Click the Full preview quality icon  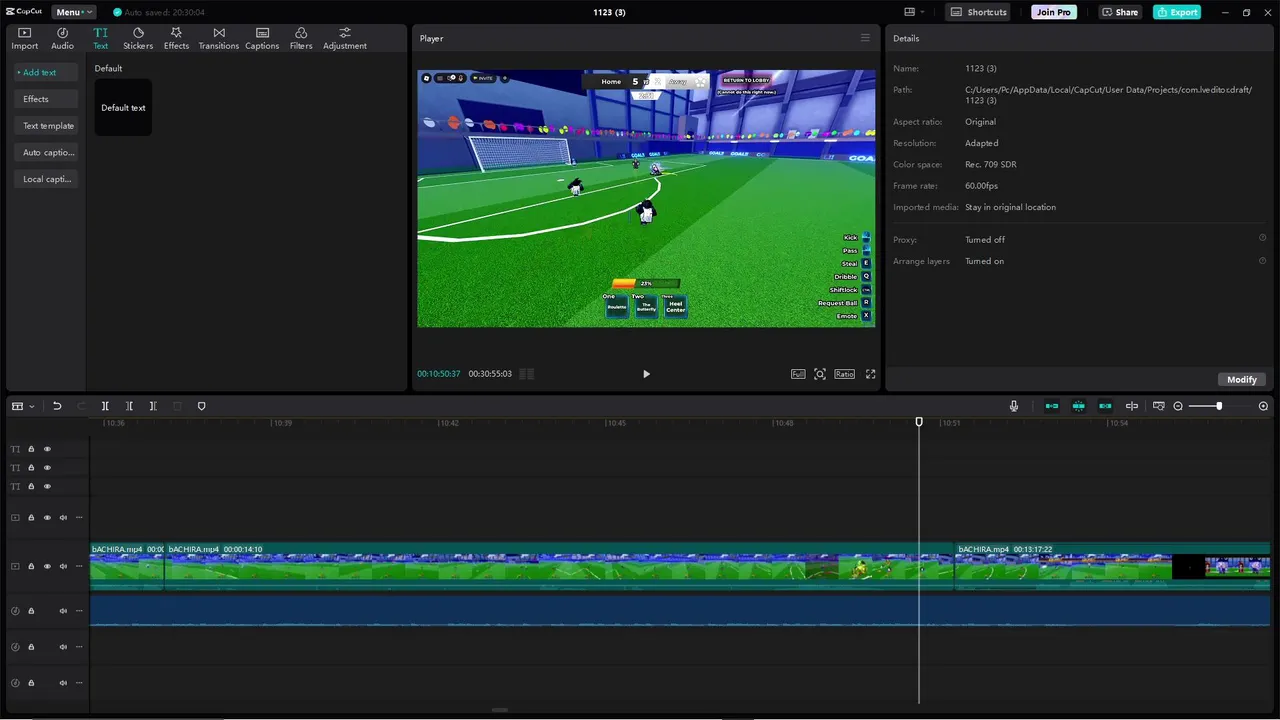(798, 374)
